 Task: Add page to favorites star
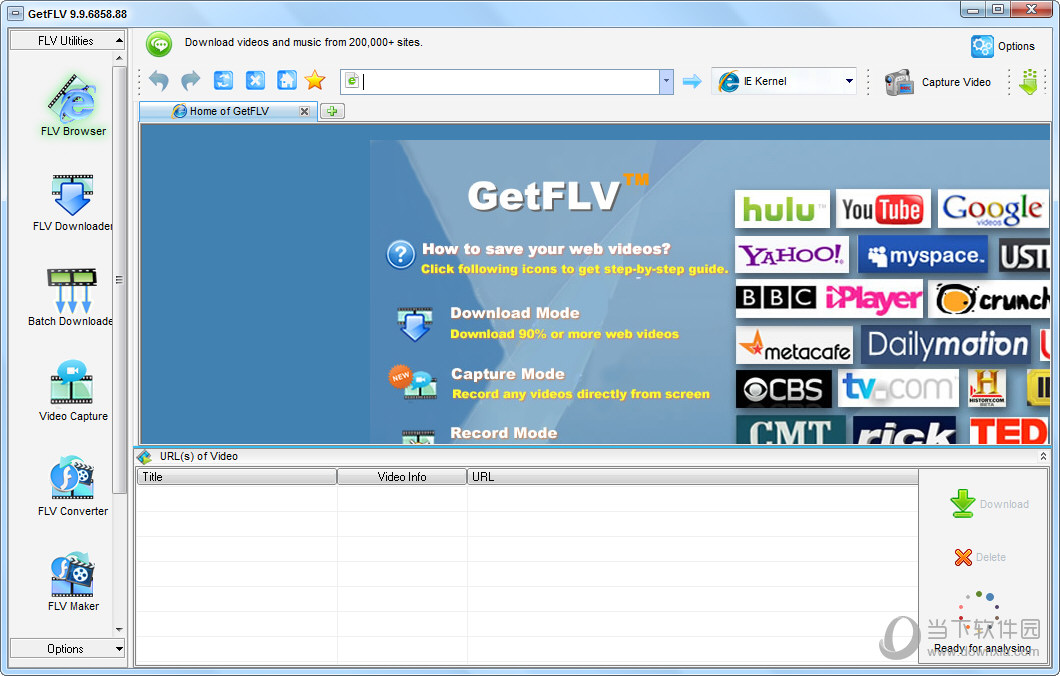315,80
